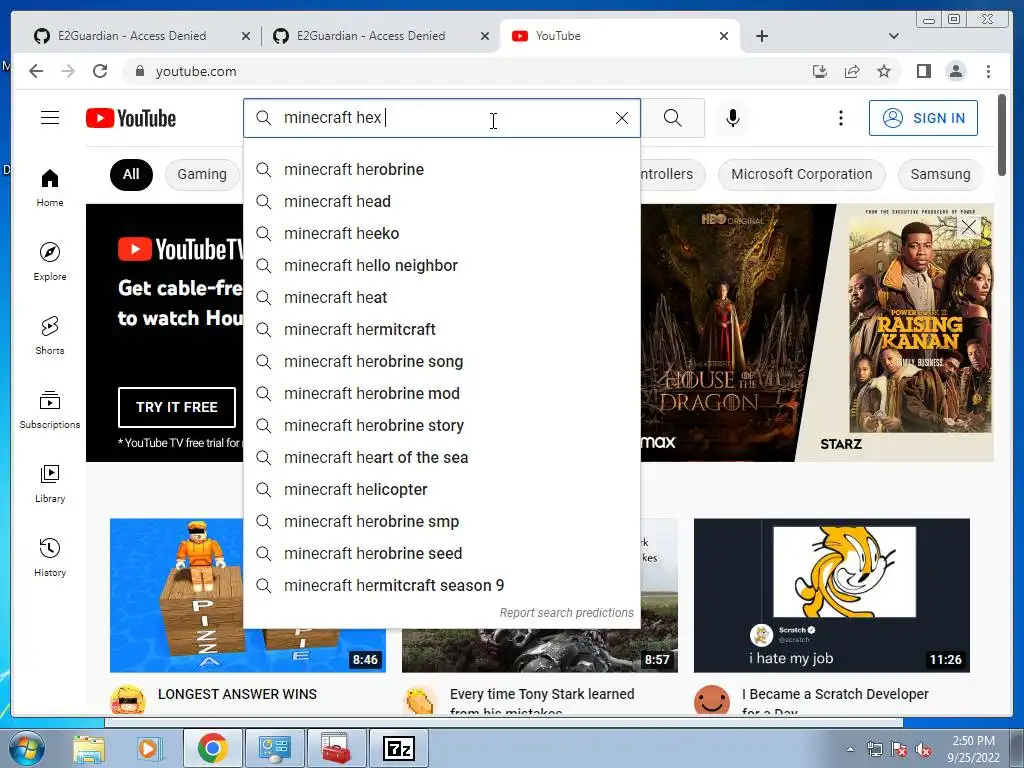Choose suggestion minecraft herobrine smp
1024x768 pixels.
(441, 522)
